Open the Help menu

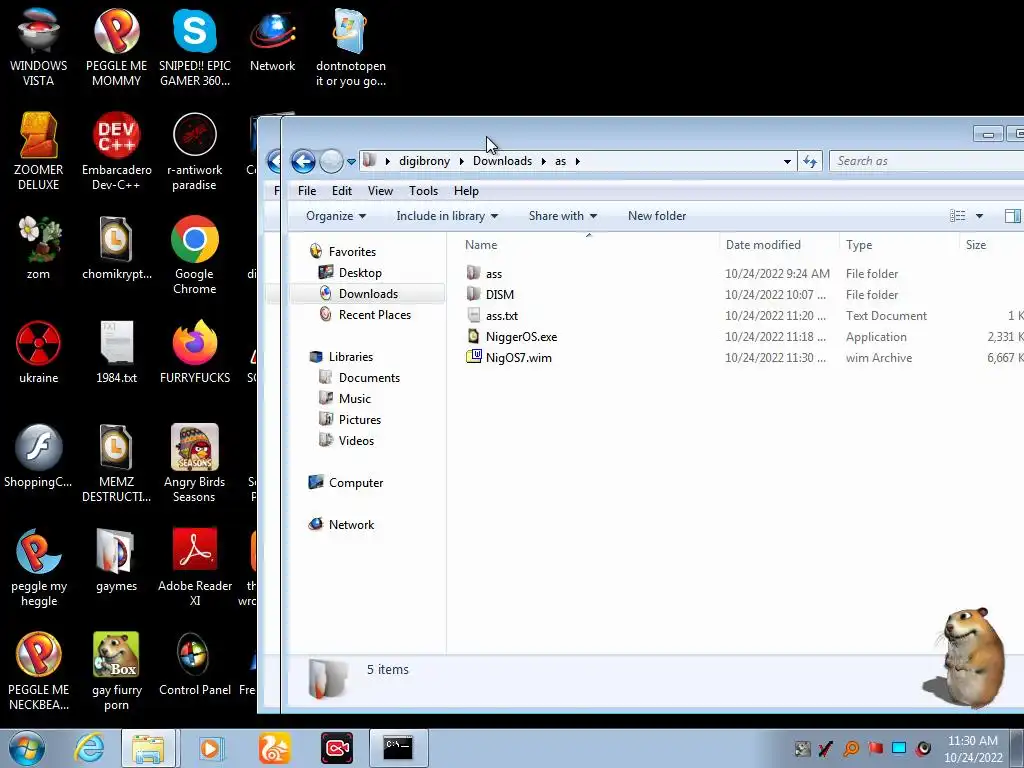click(x=466, y=191)
